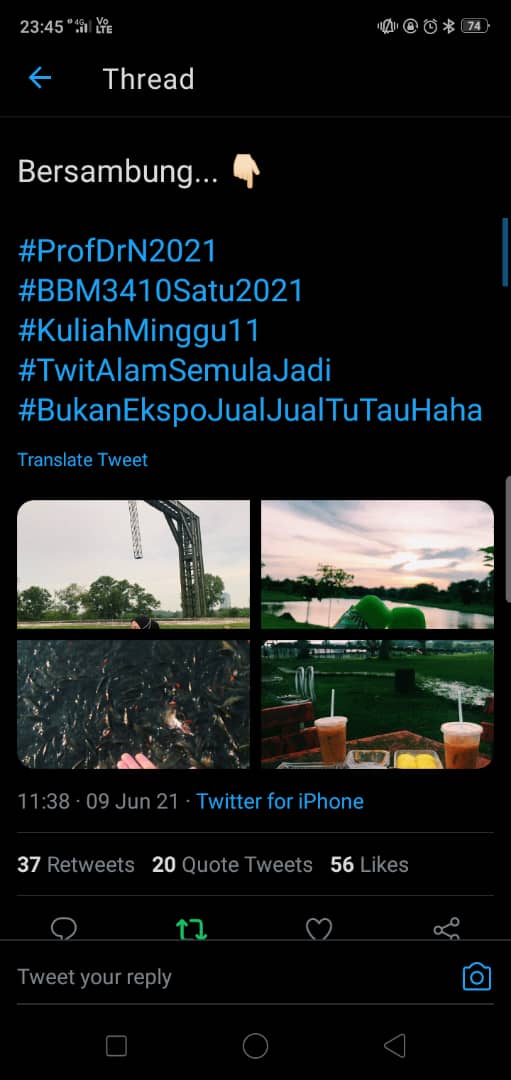511x1080 pixels.
Task: Toggle the green retweet icon
Action: [191, 929]
